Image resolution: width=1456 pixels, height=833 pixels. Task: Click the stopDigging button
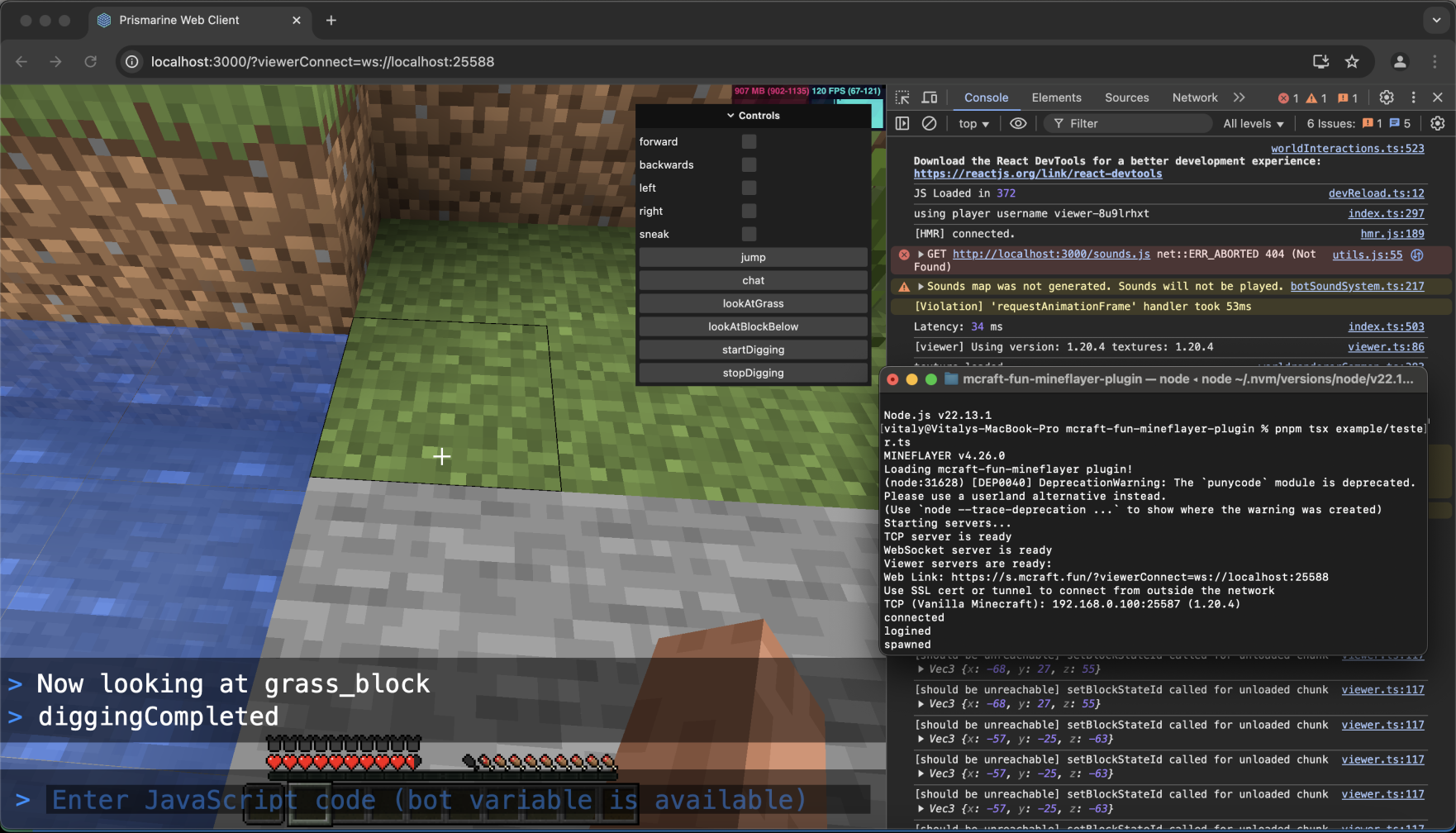click(x=753, y=373)
